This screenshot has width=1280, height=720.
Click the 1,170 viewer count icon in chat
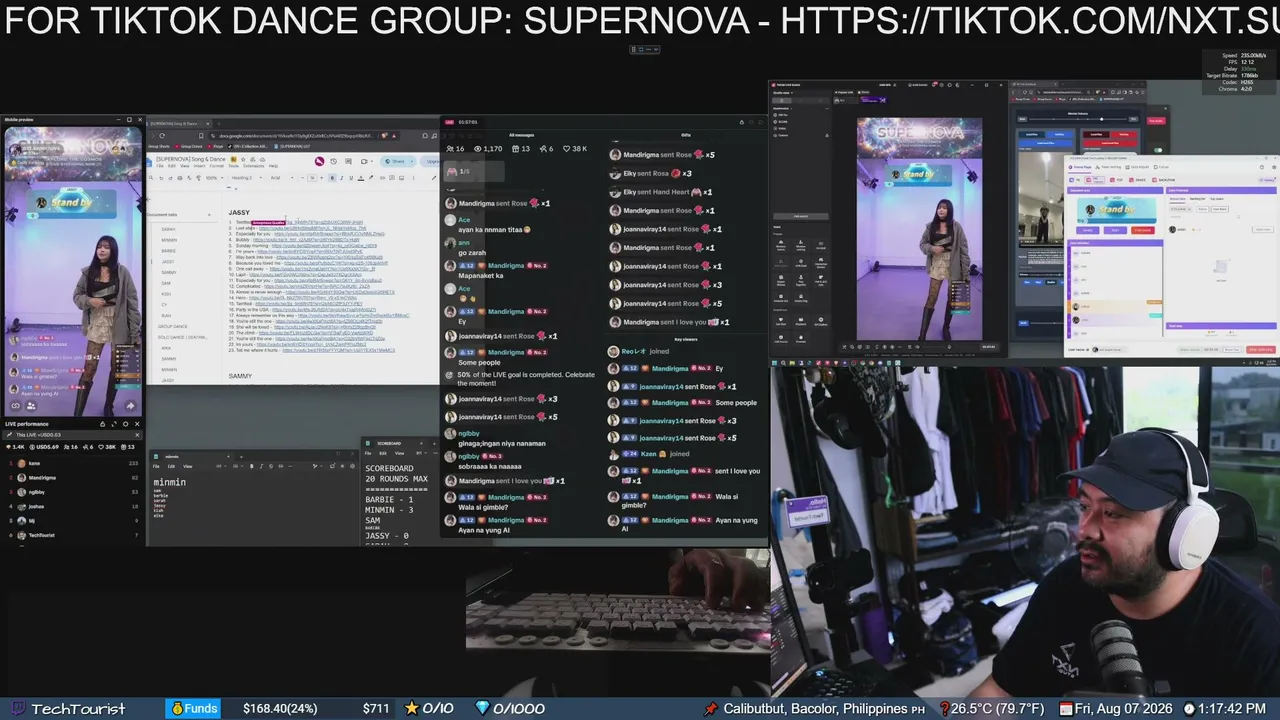click(x=478, y=148)
